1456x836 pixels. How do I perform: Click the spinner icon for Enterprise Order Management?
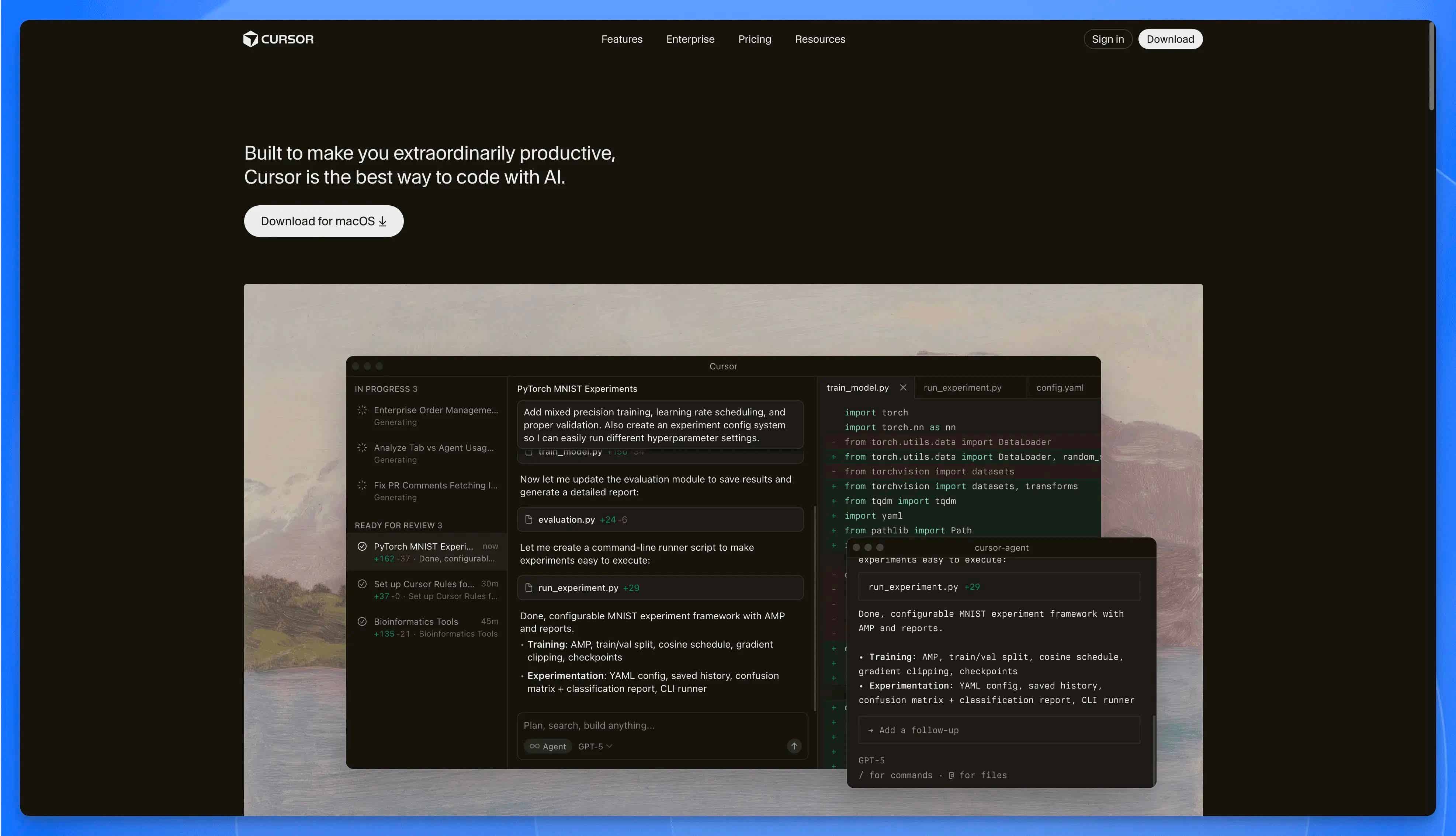point(362,410)
